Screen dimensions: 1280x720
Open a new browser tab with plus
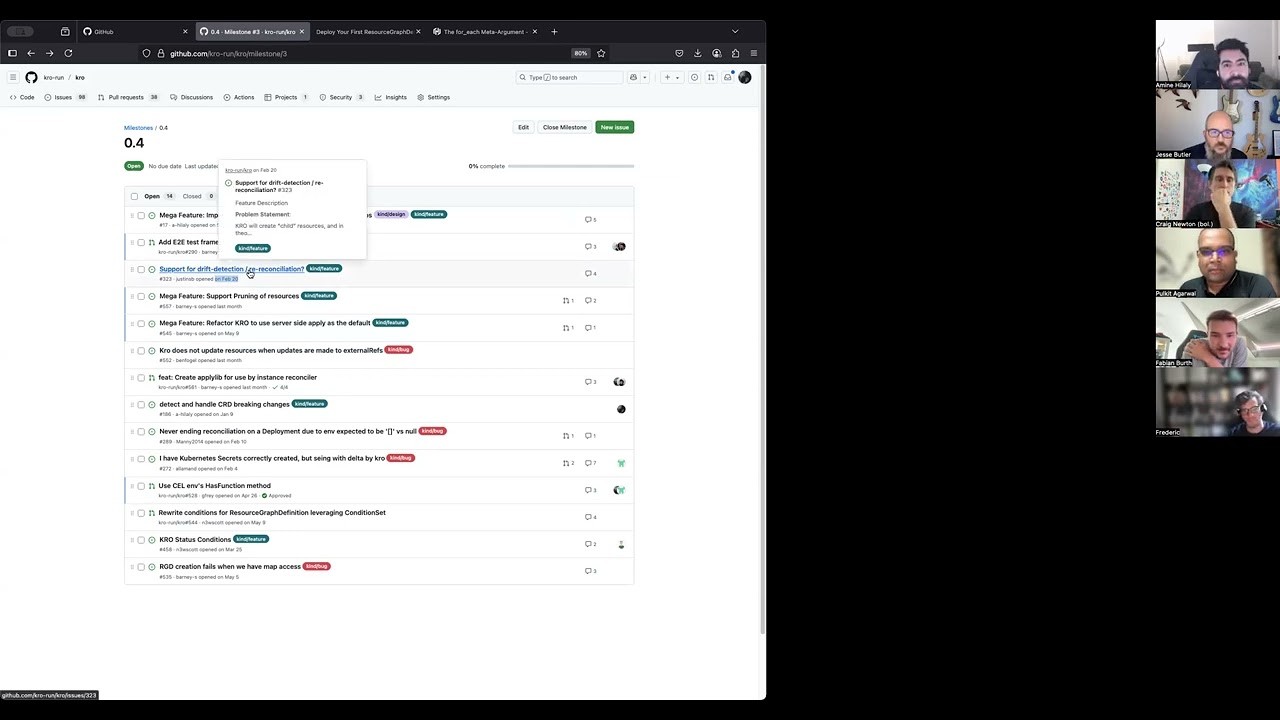coord(554,31)
